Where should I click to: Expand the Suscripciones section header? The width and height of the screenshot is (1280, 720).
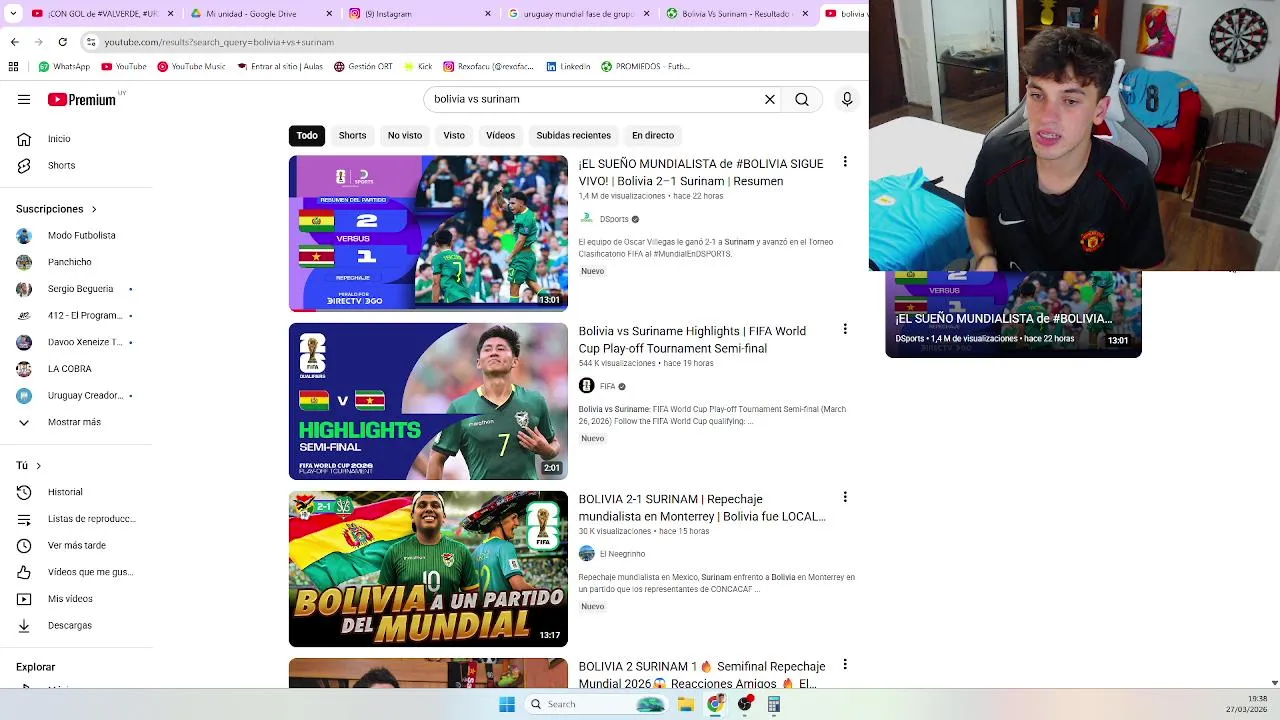(56, 209)
